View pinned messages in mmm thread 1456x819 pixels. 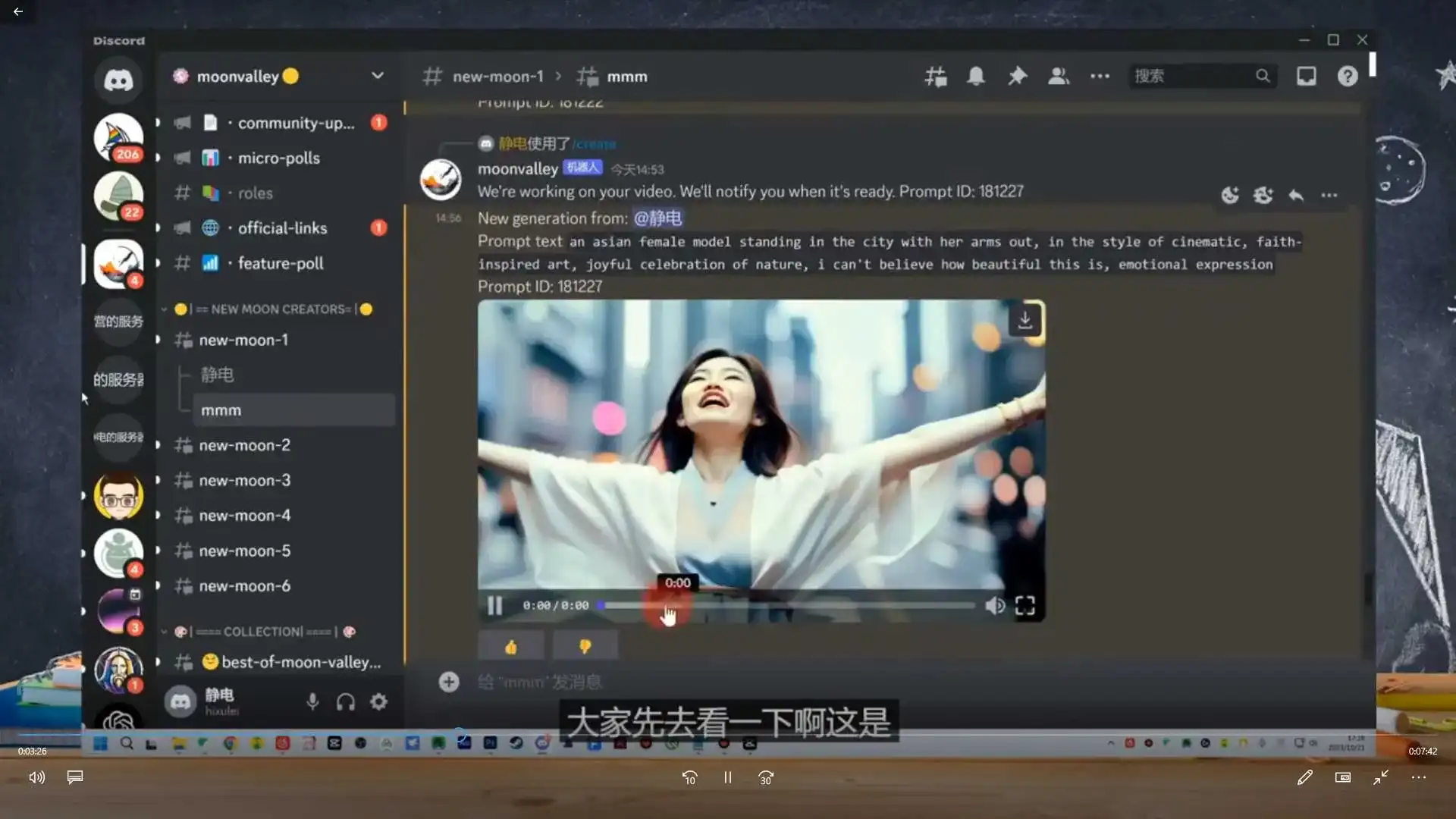point(1017,76)
